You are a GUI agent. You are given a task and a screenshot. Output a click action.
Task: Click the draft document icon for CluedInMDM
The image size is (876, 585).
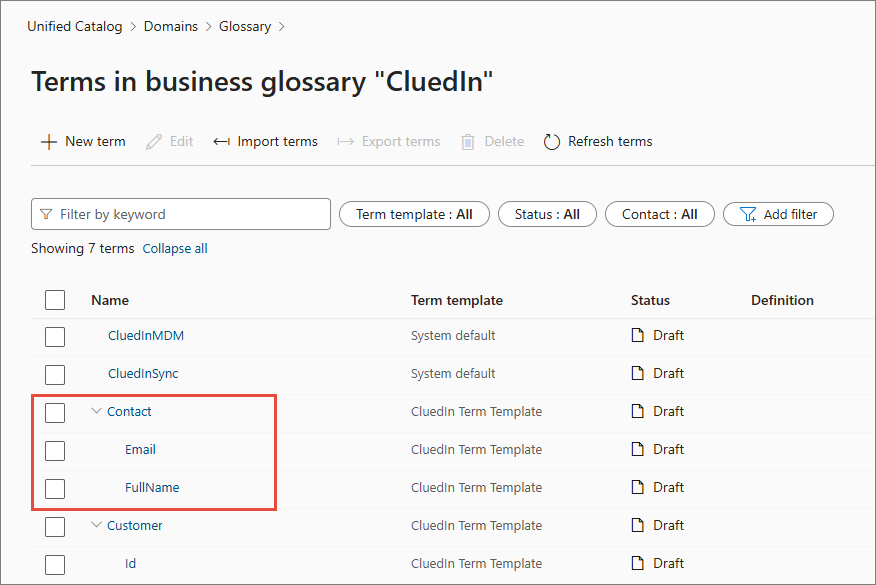(637, 335)
